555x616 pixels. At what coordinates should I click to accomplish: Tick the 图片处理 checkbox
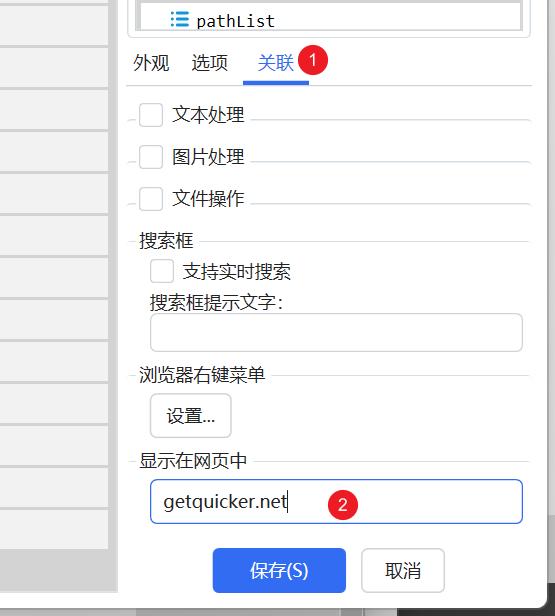pyautogui.click(x=151, y=157)
